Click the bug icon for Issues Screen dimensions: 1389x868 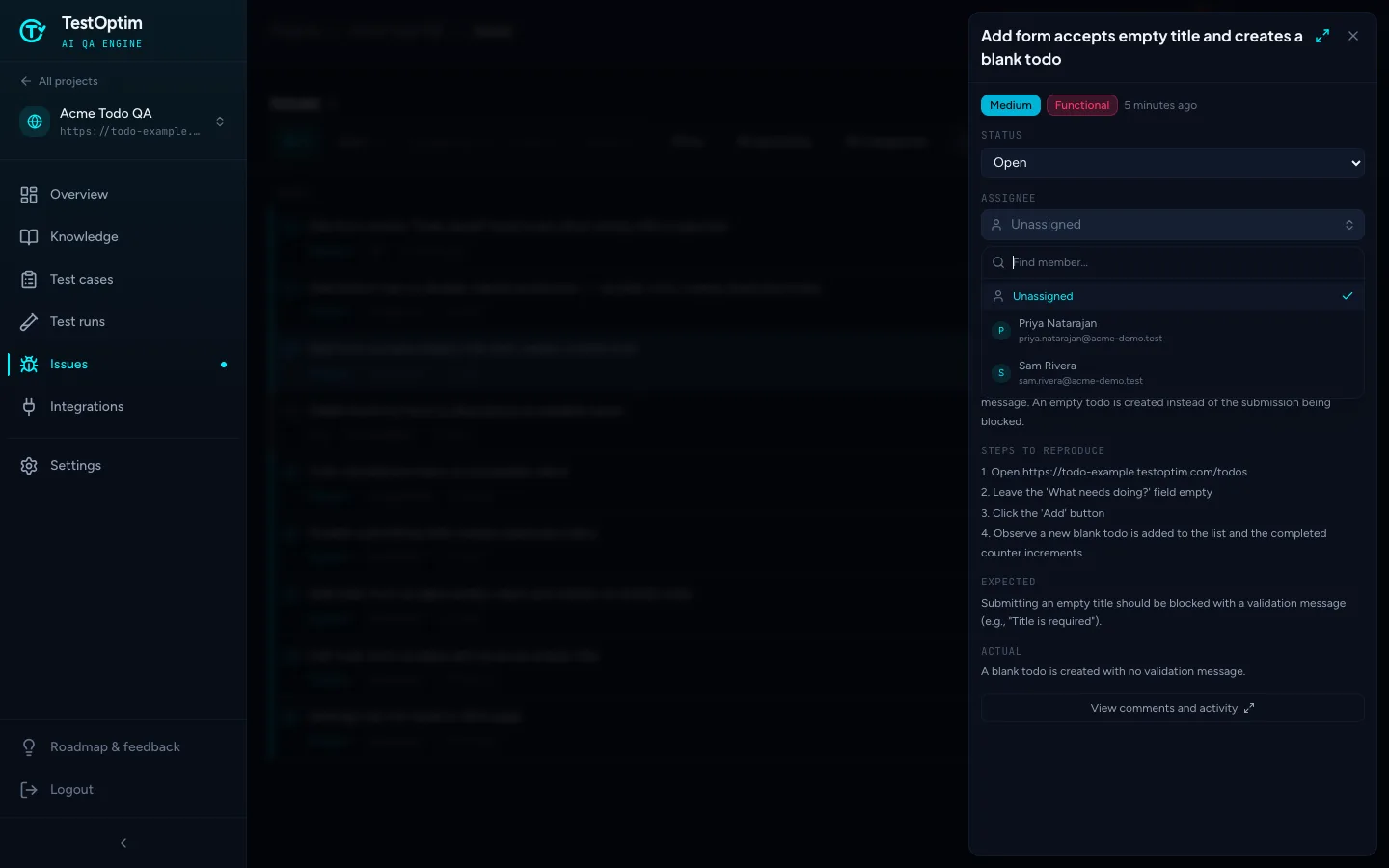[29, 365]
